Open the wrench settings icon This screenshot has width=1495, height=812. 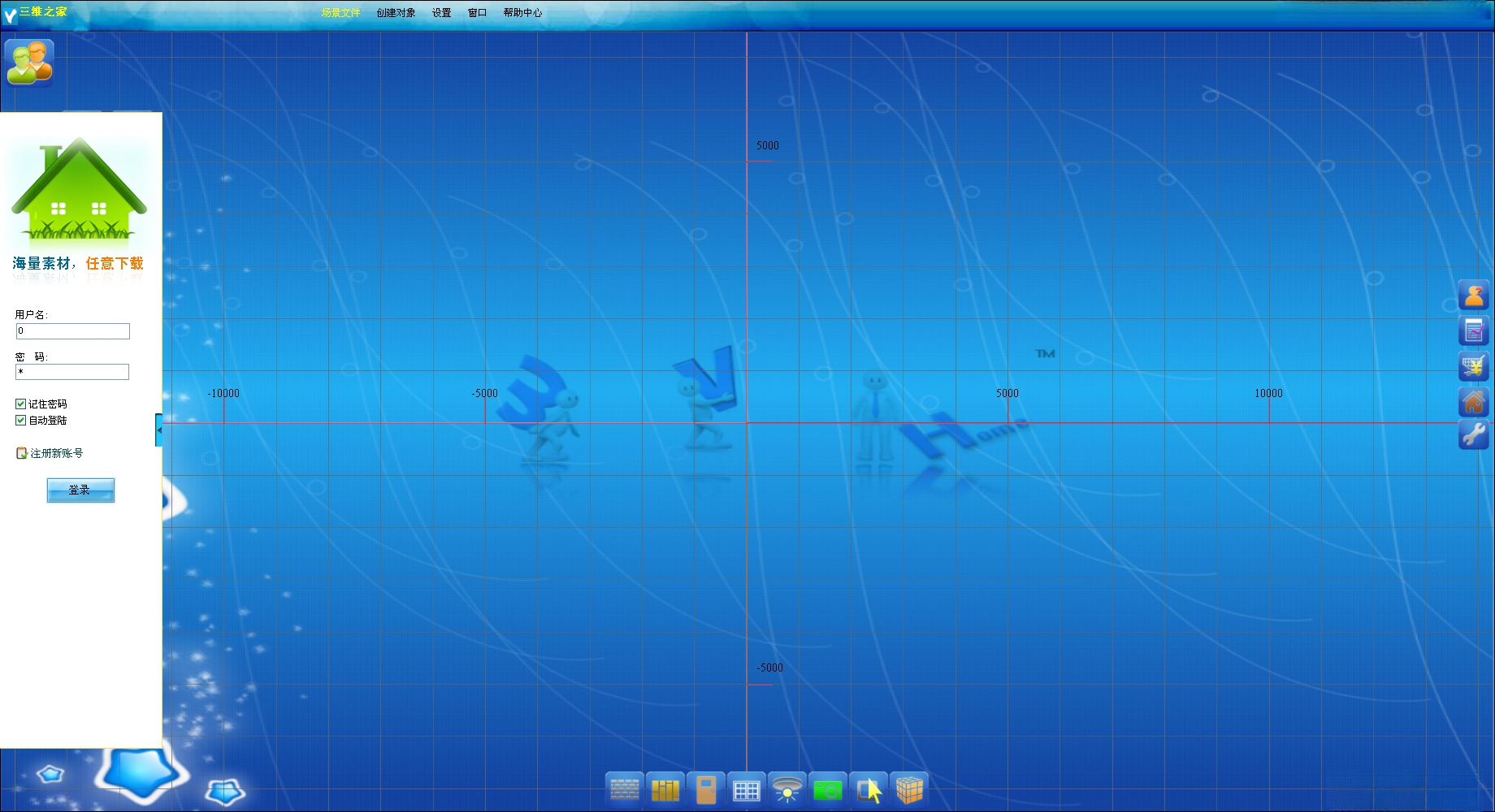tap(1474, 435)
